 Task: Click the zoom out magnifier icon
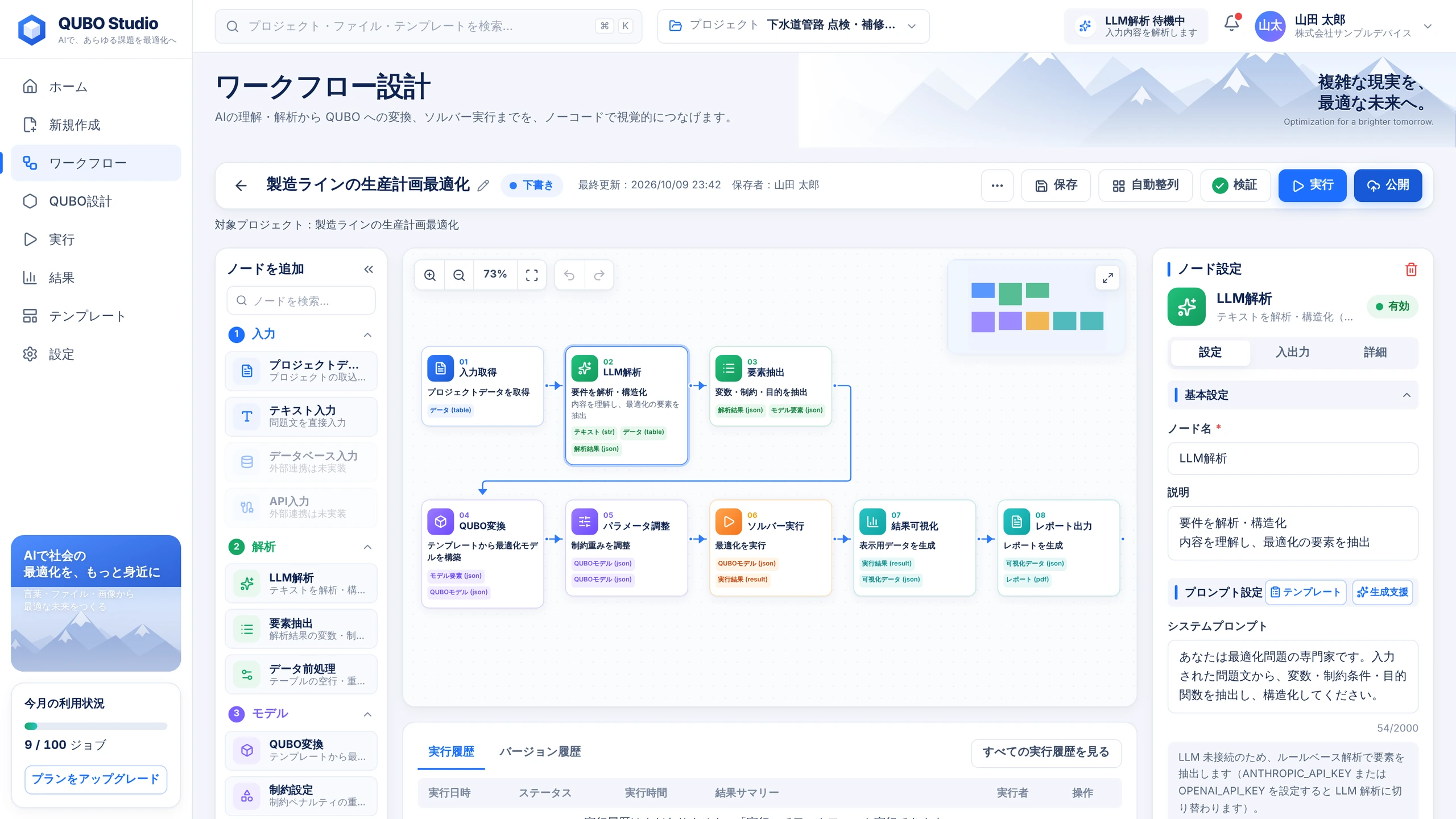[459, 275]
